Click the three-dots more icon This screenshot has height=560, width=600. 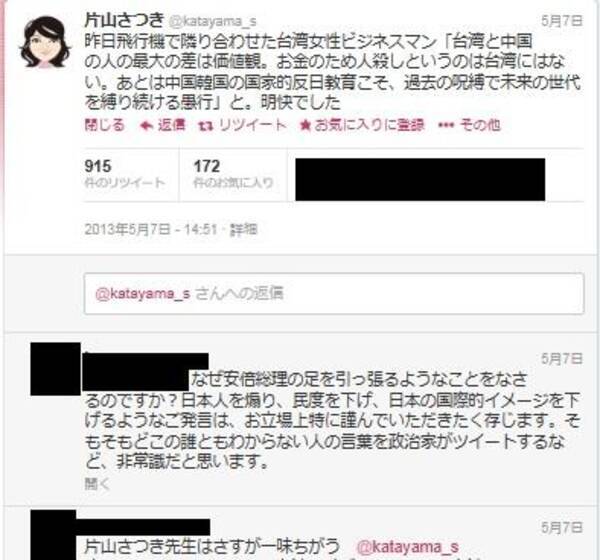(446, 126)
